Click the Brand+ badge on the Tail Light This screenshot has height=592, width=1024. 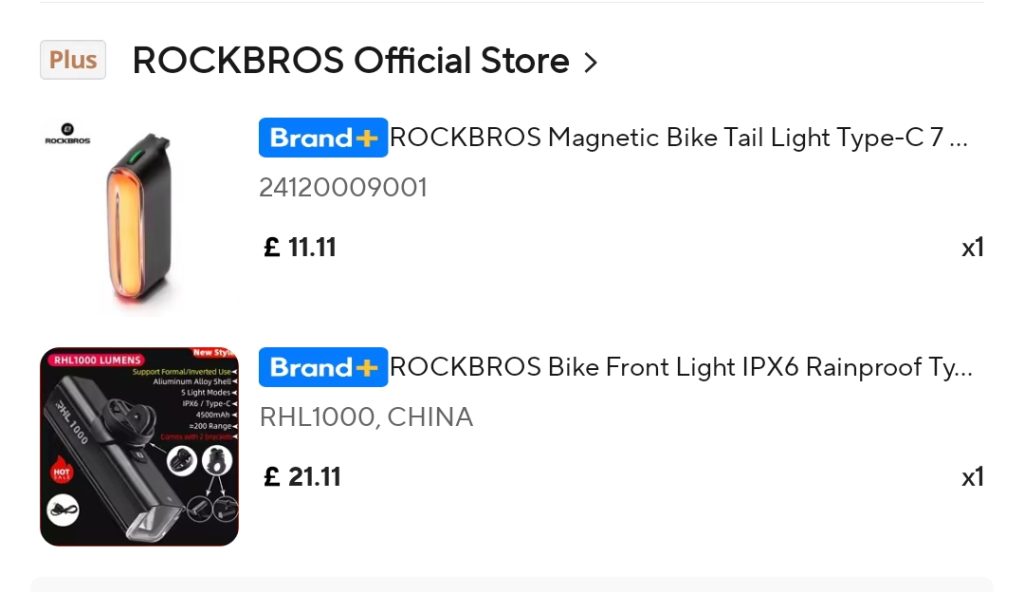pos(322,138)
